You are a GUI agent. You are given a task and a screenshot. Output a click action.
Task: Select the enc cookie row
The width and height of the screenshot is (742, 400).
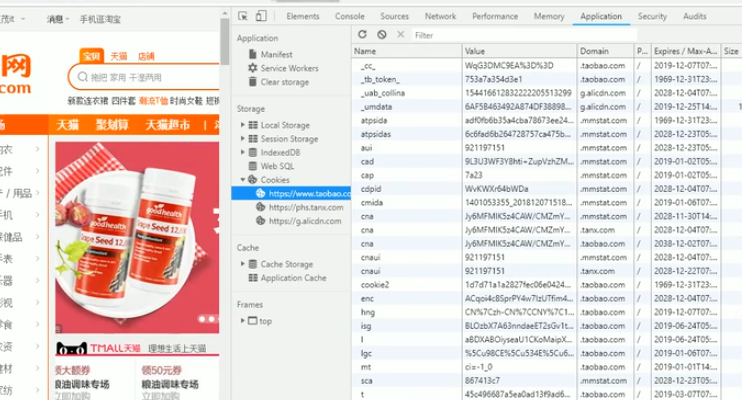(547, 298)
